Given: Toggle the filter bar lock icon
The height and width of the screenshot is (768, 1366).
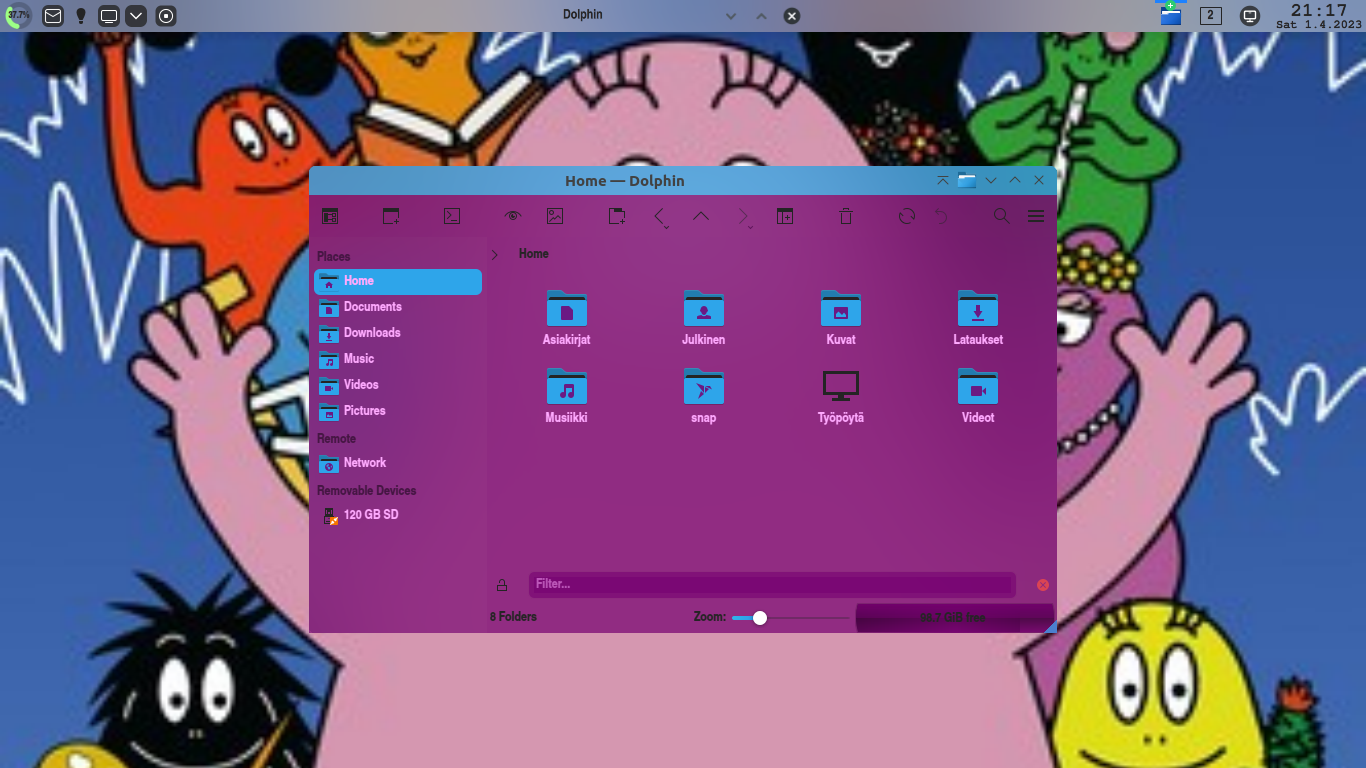Looking at the screenshot, I should pyautogui.click(x=502, y=585).
